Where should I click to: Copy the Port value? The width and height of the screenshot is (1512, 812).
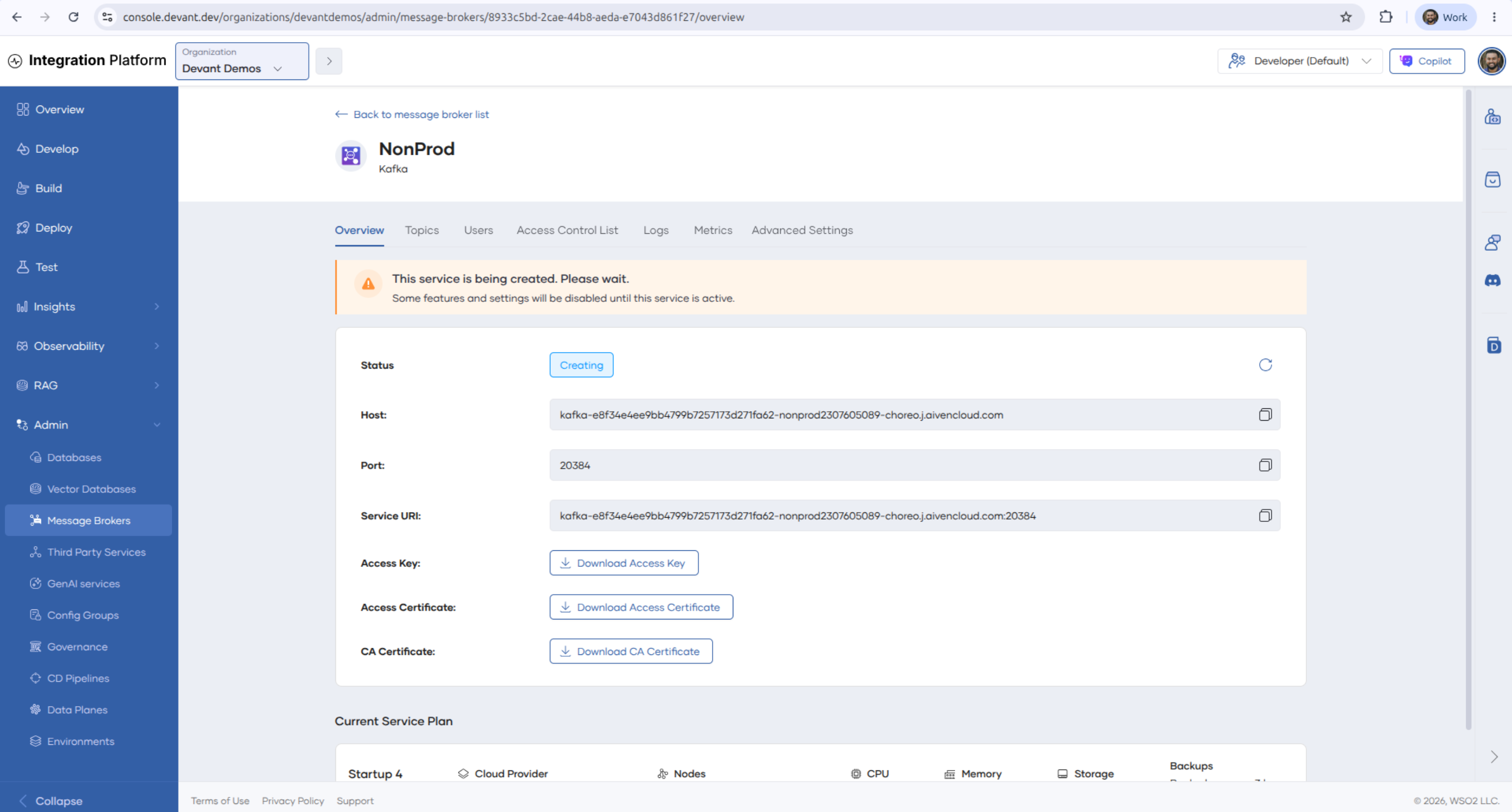pos(1265,465)
